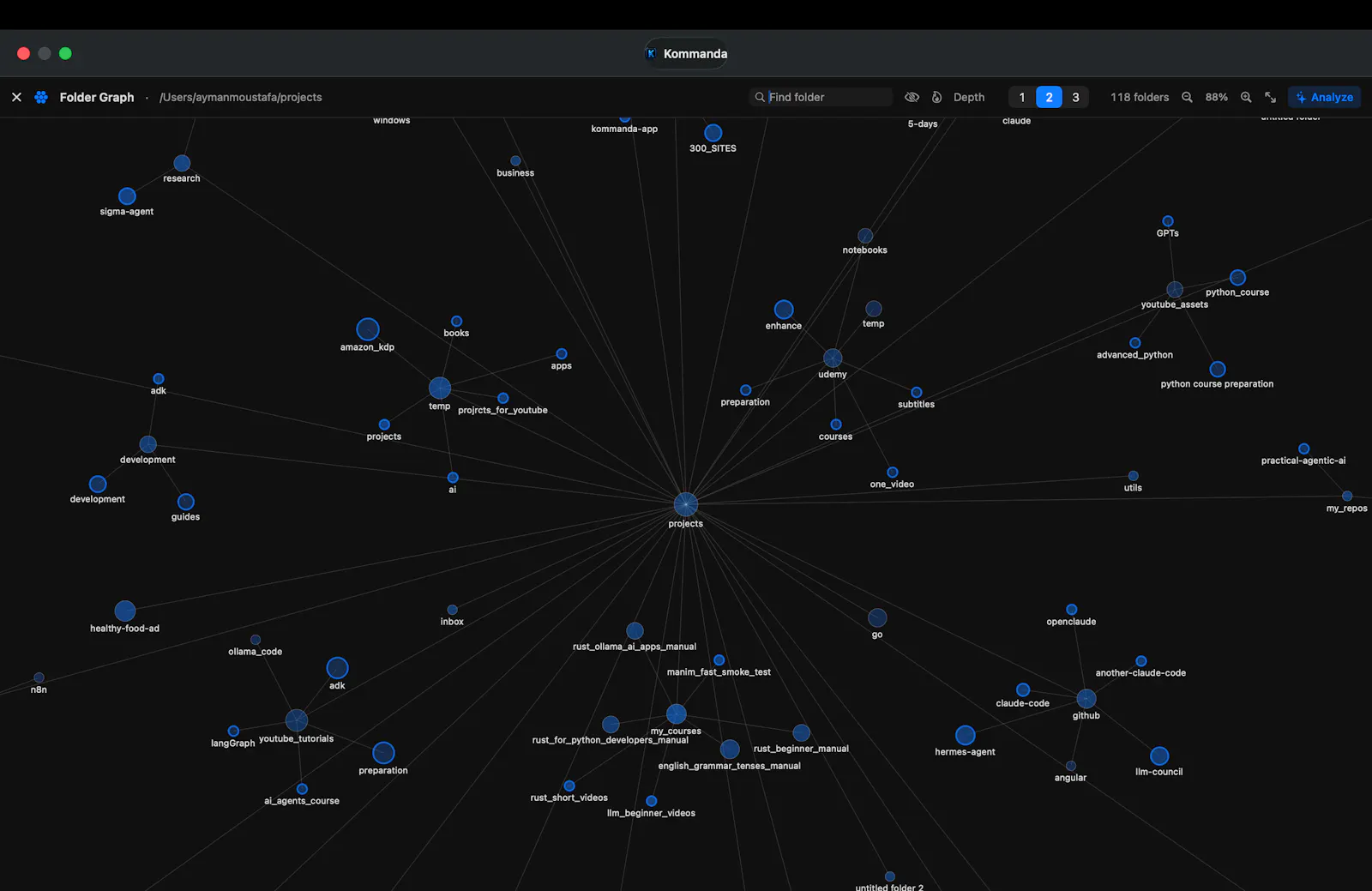Image resolution: width=1372 pixels, height=891 pixels.
Task: Select the another-claude-code folder node
Action: tap(1141, 661)
